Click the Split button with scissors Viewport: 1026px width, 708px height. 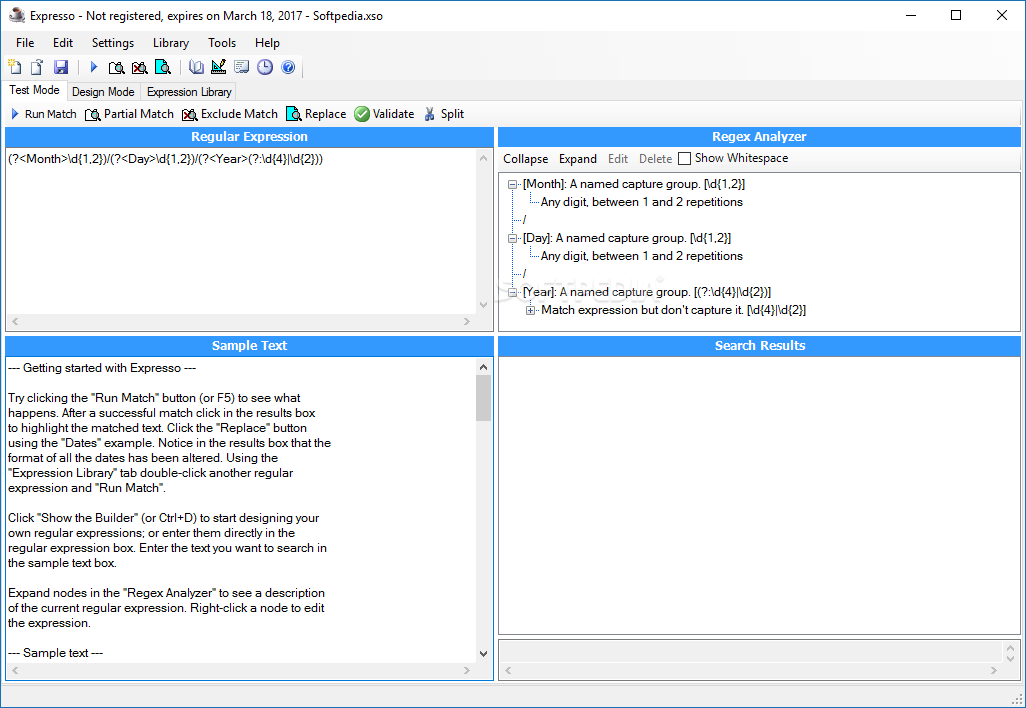[x=444, y=114]
